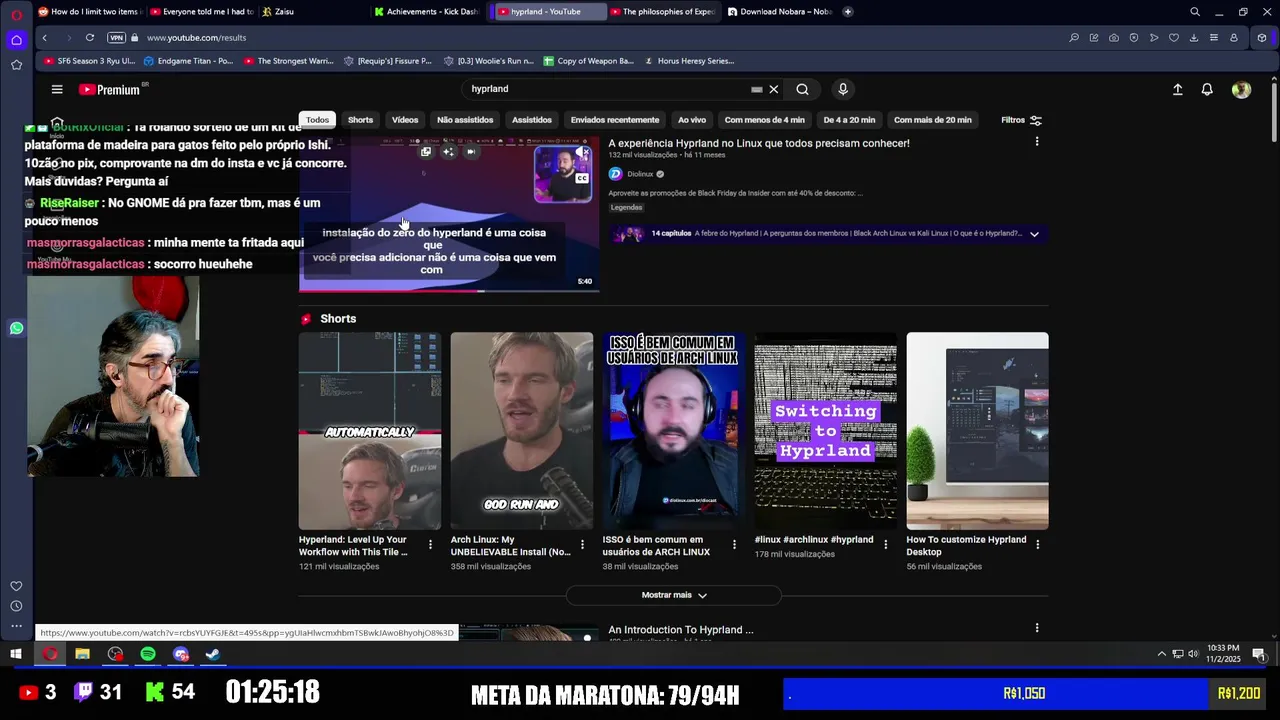The image size is (1280, 720).
Task: Select the Todos filter chip
Action: 317,120
